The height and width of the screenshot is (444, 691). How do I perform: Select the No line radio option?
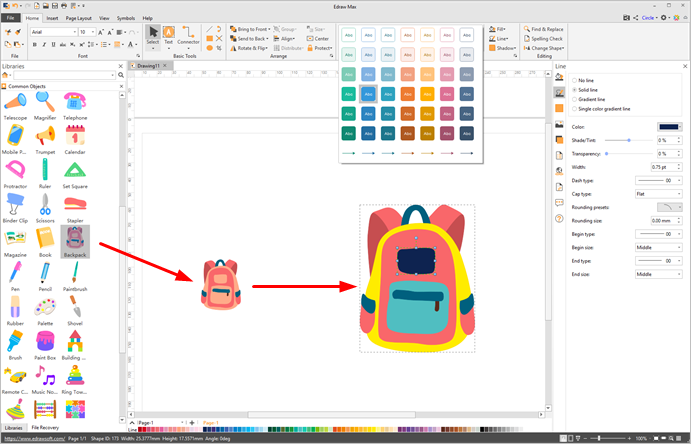click(574, 78)
